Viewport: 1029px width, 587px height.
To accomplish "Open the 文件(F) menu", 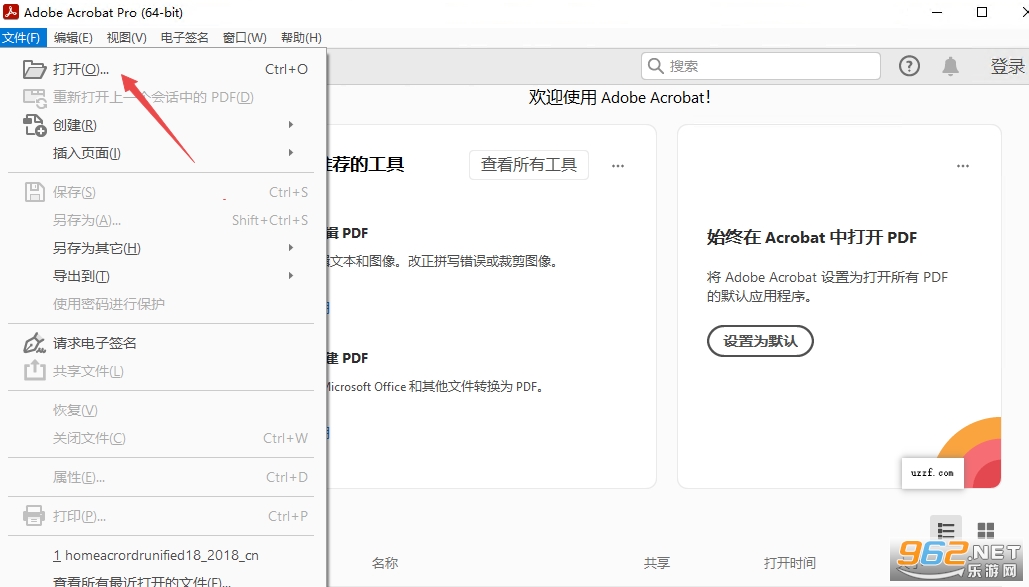I will point(22,37).
